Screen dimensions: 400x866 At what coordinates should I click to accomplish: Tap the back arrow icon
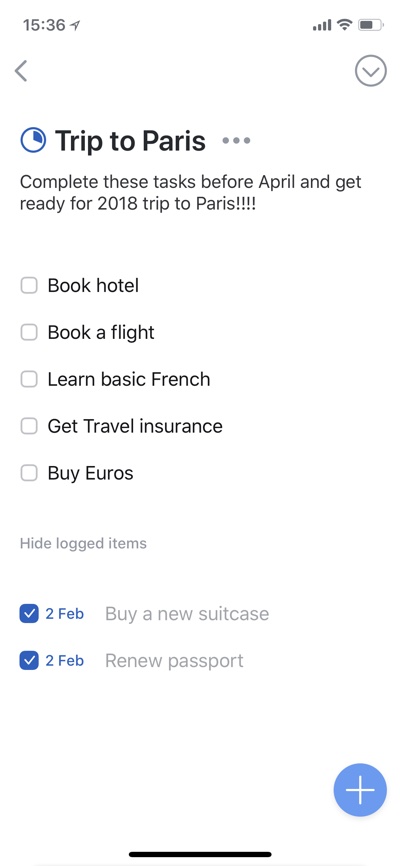pyautogui.click(x=21, y=71)
